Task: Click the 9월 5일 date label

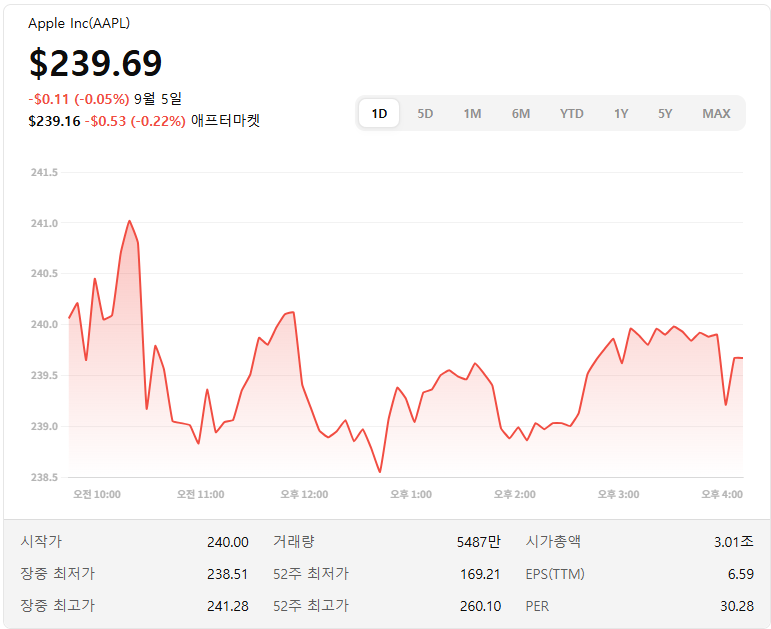Action: coord(158,99)
